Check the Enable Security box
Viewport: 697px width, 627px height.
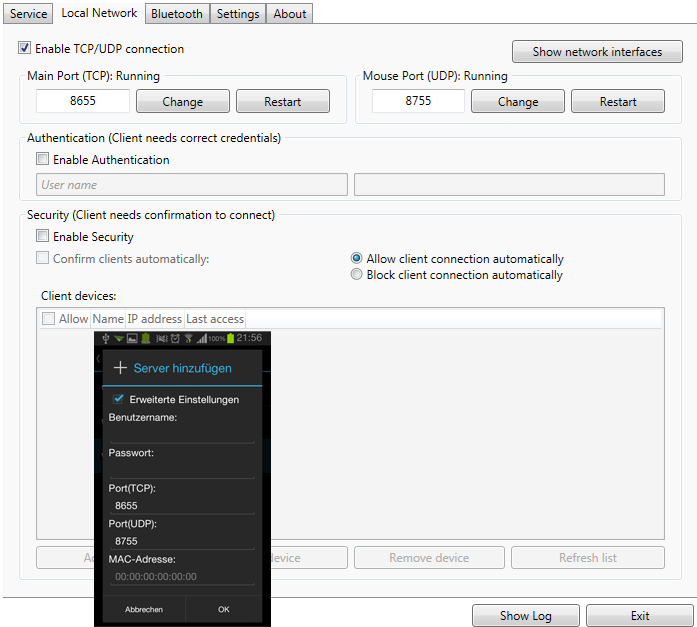coord(42,236)
